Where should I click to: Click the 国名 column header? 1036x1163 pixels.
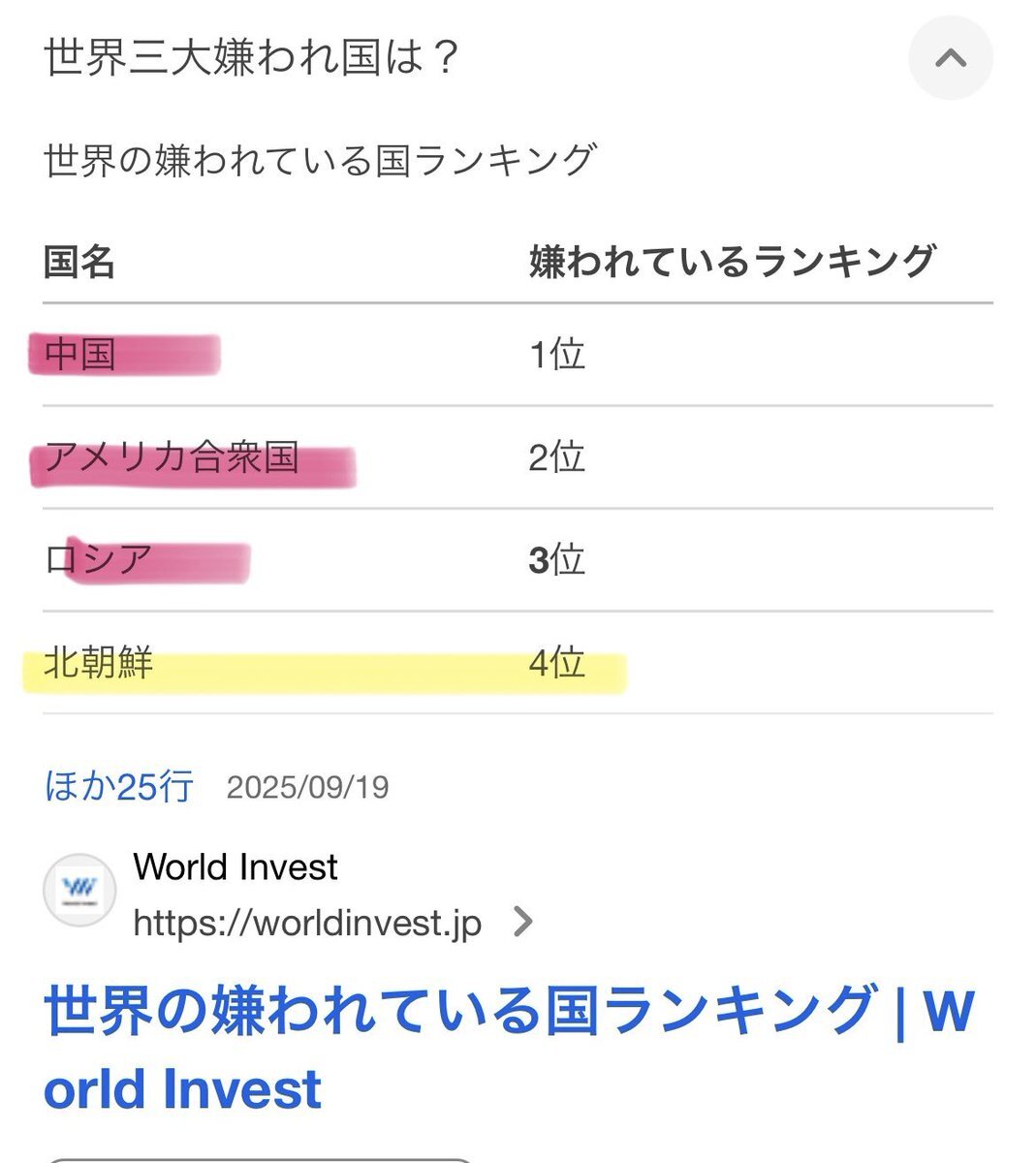(x=79, y=263)
